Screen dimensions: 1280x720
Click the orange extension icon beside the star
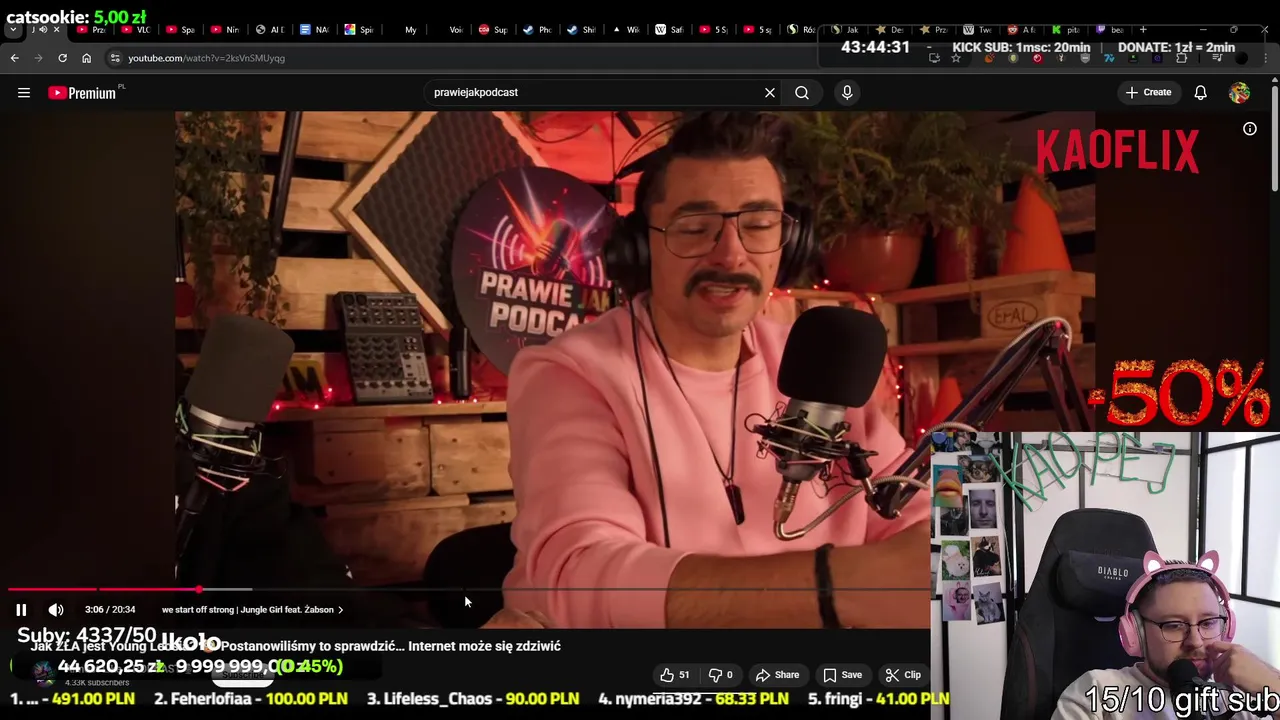click(989, 57)
